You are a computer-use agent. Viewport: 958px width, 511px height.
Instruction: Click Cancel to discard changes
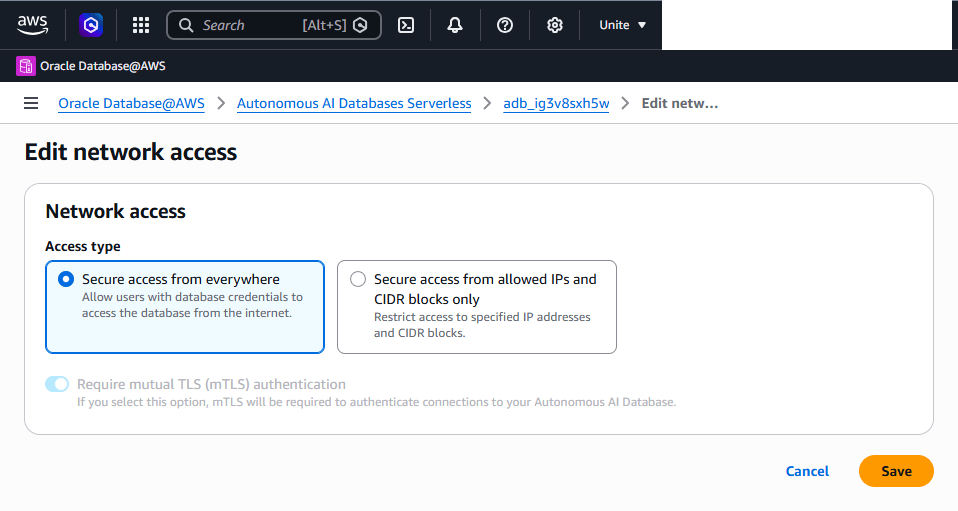807,471
